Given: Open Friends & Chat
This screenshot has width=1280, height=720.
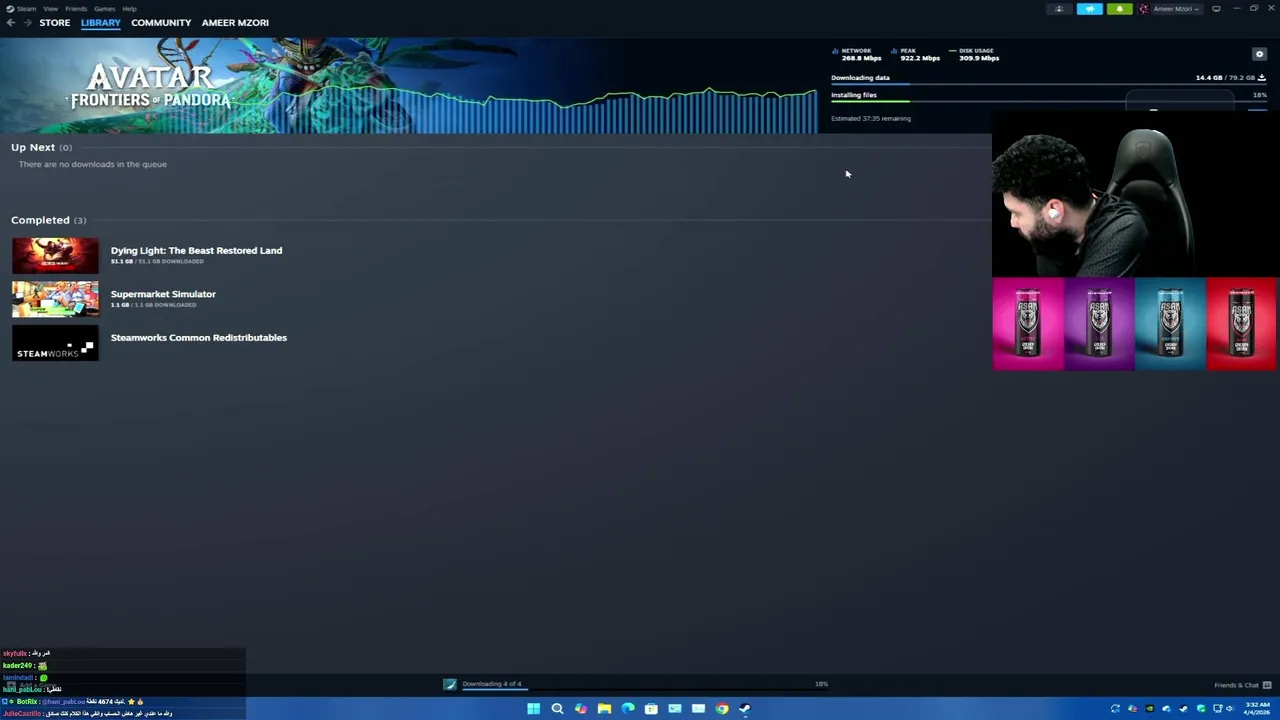Looking at the screenshot, I should point(1236,685).
